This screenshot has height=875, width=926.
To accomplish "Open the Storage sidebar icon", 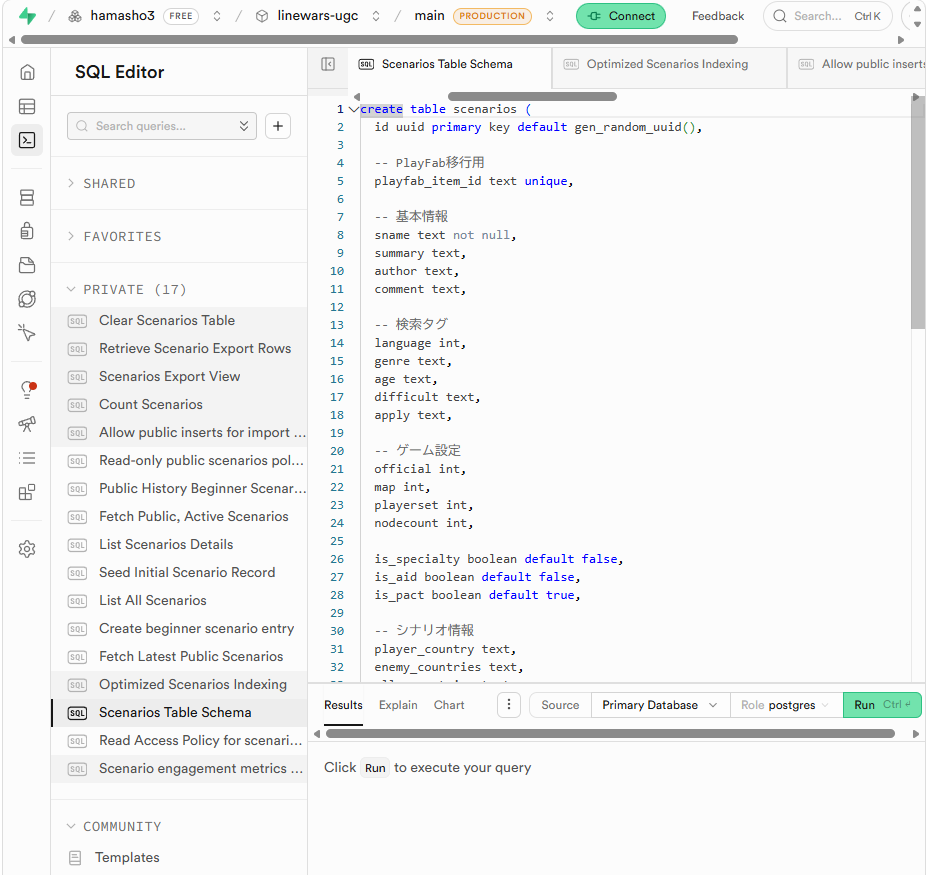I will pyautogui.click(x=27, y=265).
